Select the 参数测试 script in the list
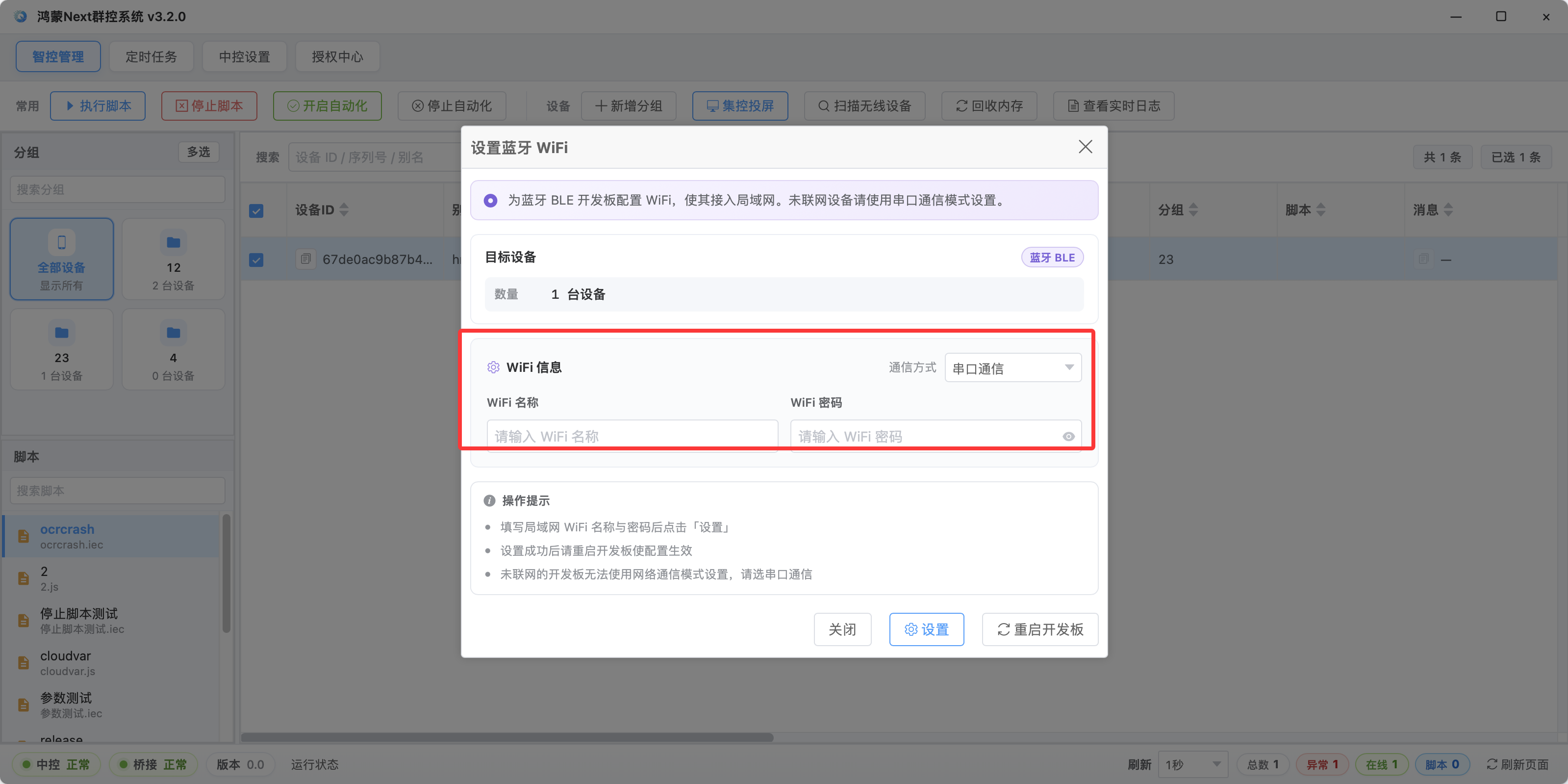 pyautogui.click(x=111, y=705)
